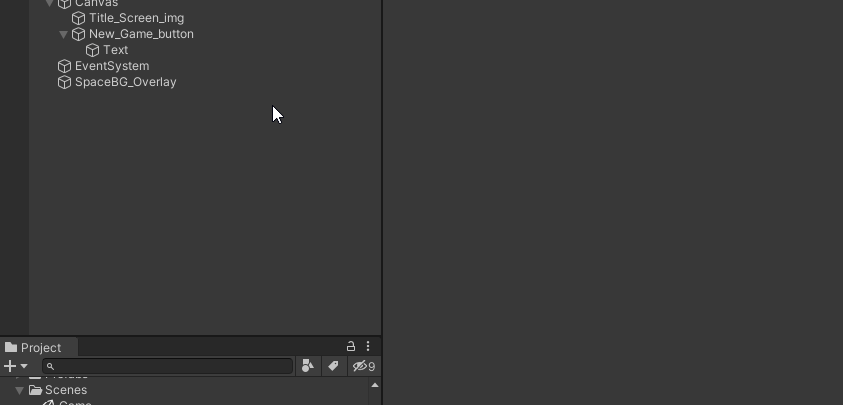Collapse the New_Game_button tree arrow

coord(63,34)
